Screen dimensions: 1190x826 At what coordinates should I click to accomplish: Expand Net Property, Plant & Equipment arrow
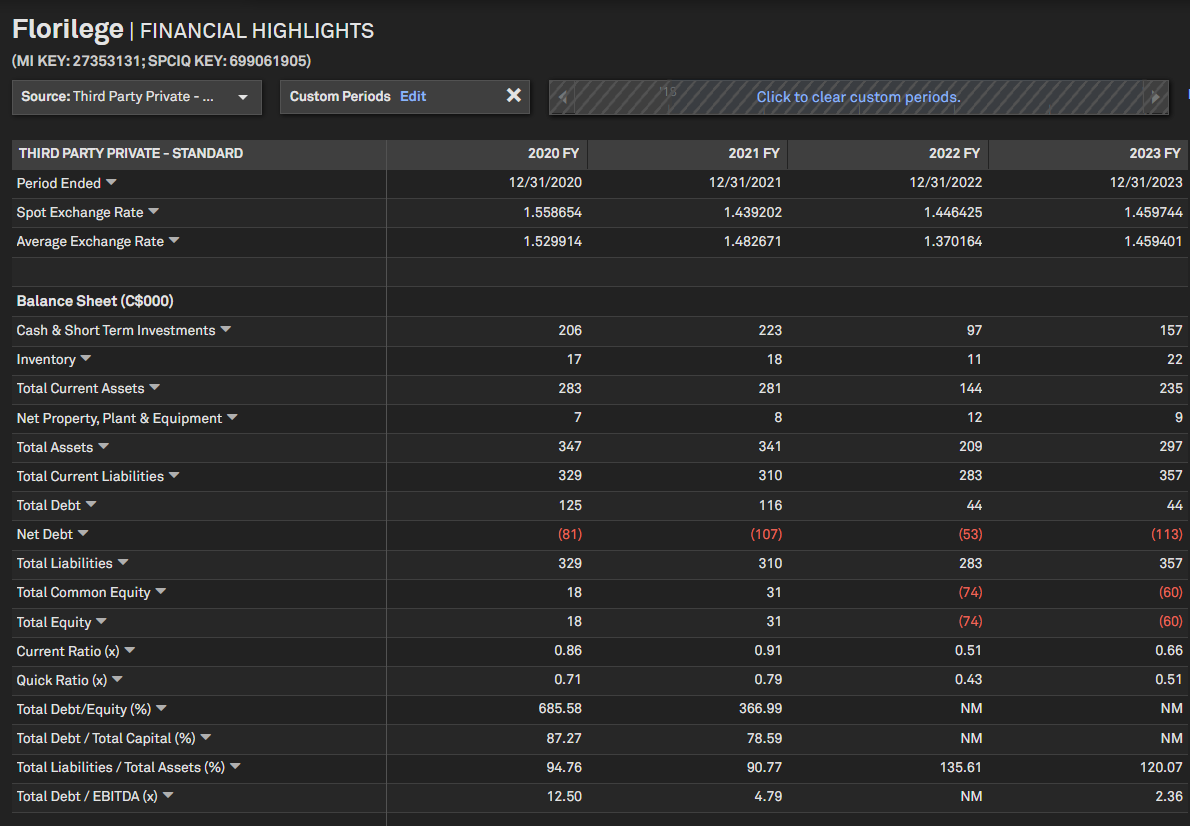tap(233, 418)
